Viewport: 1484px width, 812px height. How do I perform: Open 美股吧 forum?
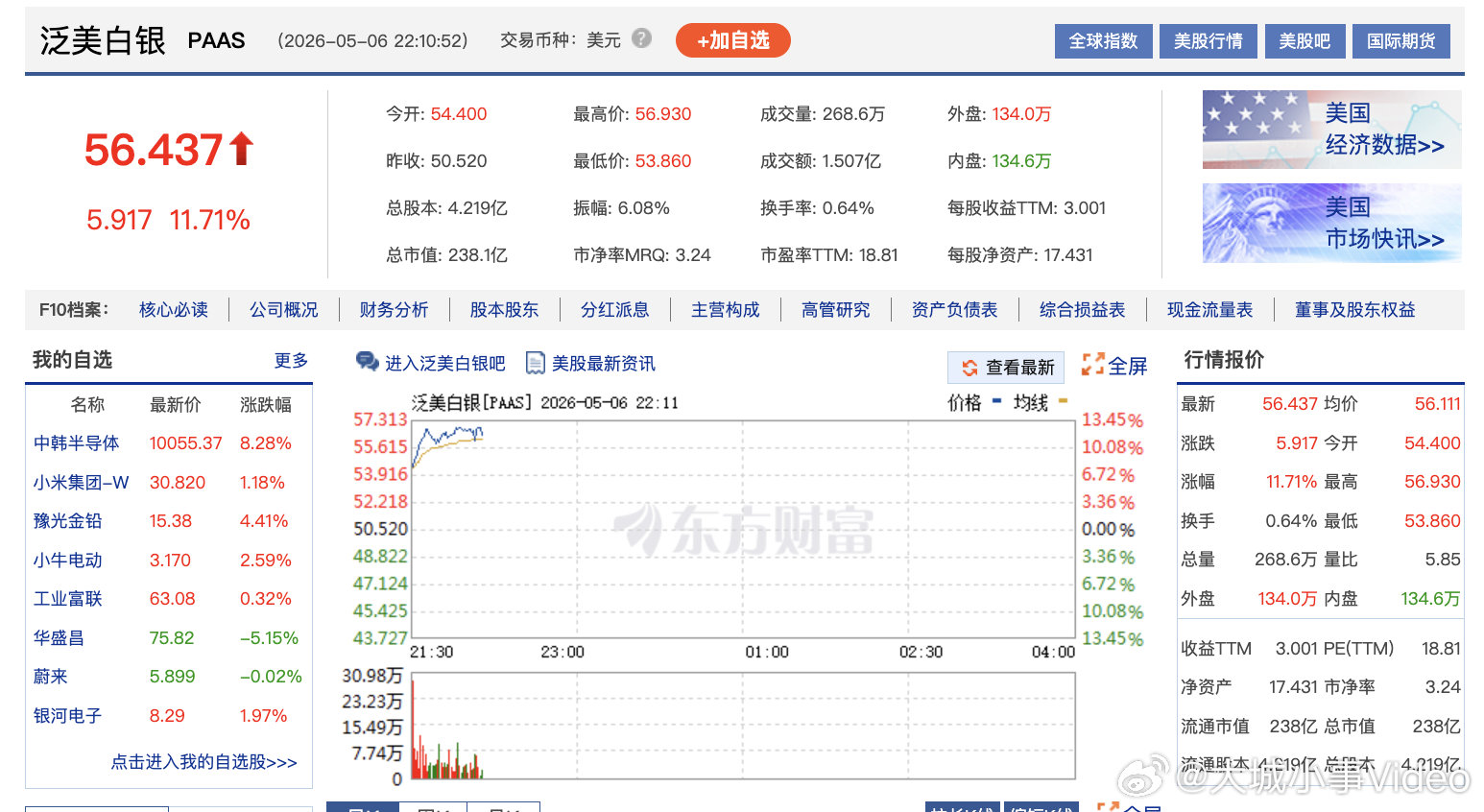click(x=1305, y=41)
